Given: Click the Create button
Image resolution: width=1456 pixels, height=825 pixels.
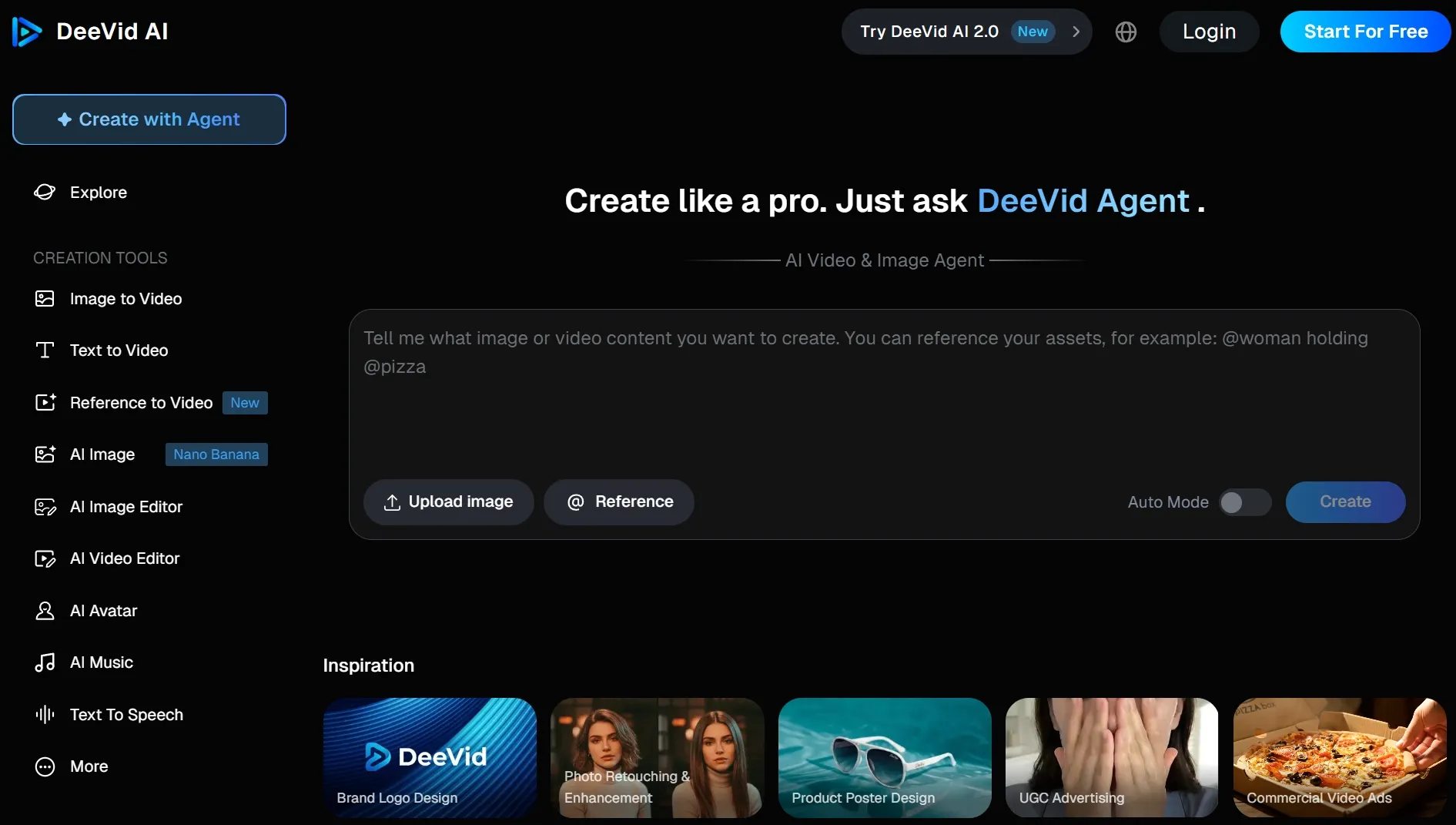Looking at the screenshot, I should pyautogui.click(x=1345, y=502).
